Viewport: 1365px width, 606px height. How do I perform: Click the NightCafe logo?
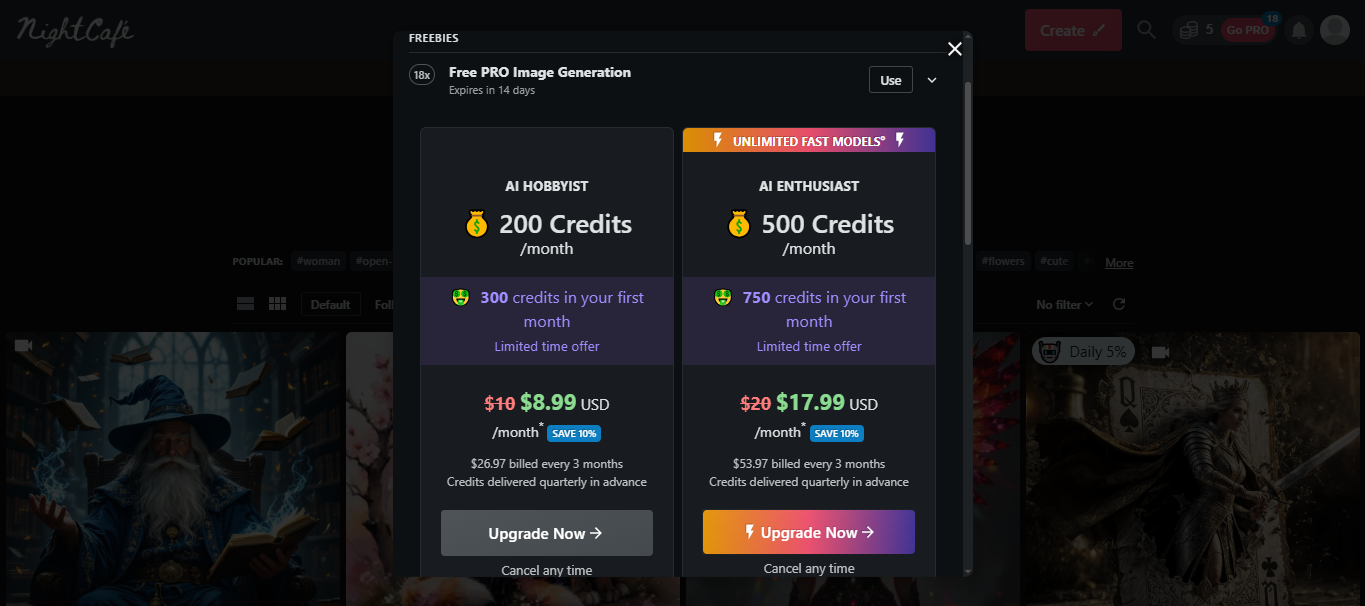pyautogui.click(x=75, y=30)
